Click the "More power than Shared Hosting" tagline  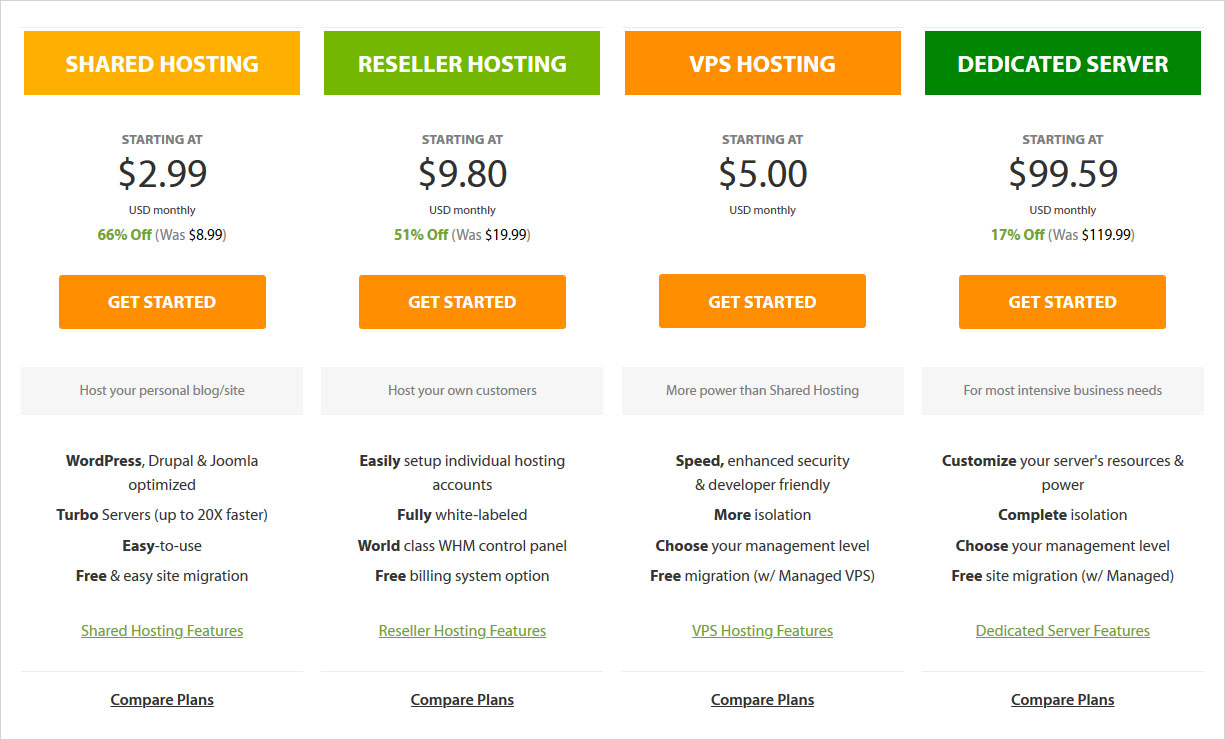pyautogui.click(x=762, y=390)
